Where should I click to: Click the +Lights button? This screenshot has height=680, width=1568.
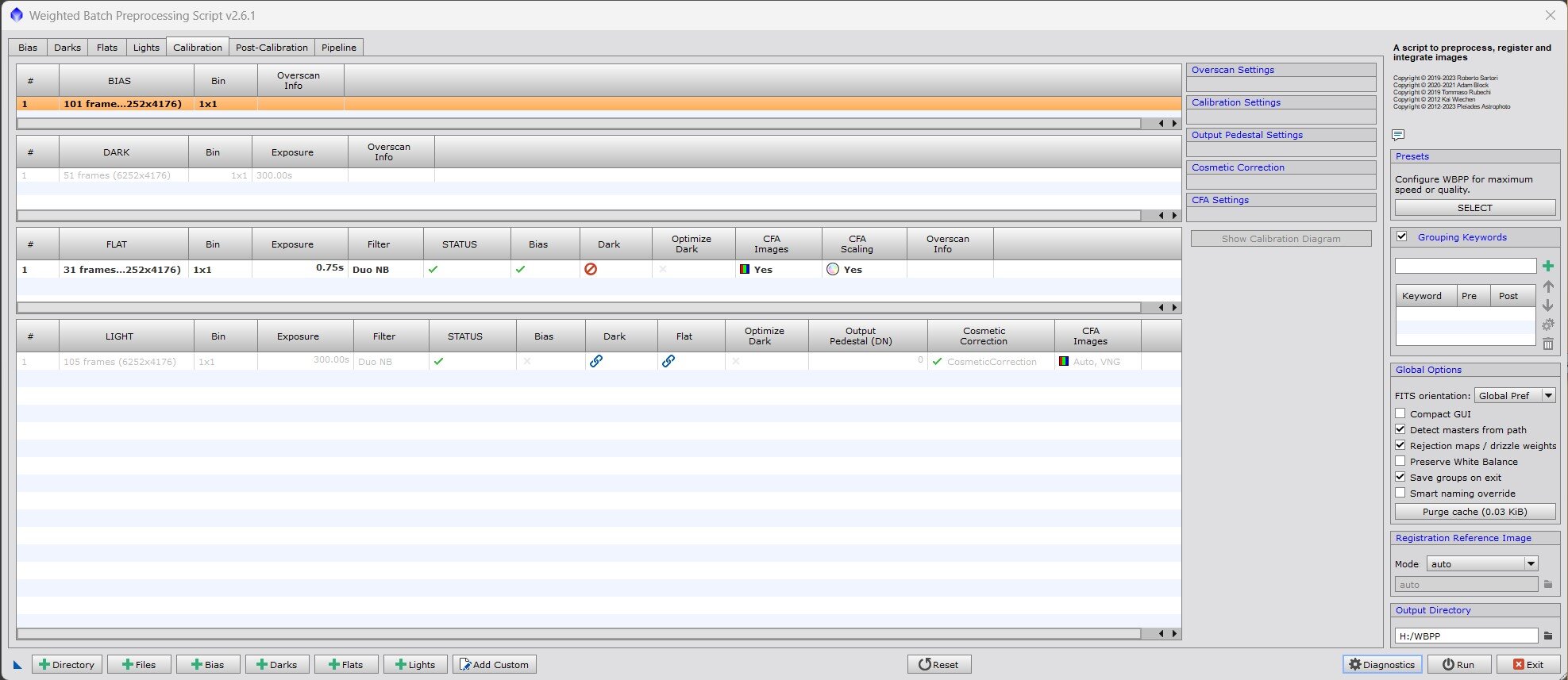(415, 664)
